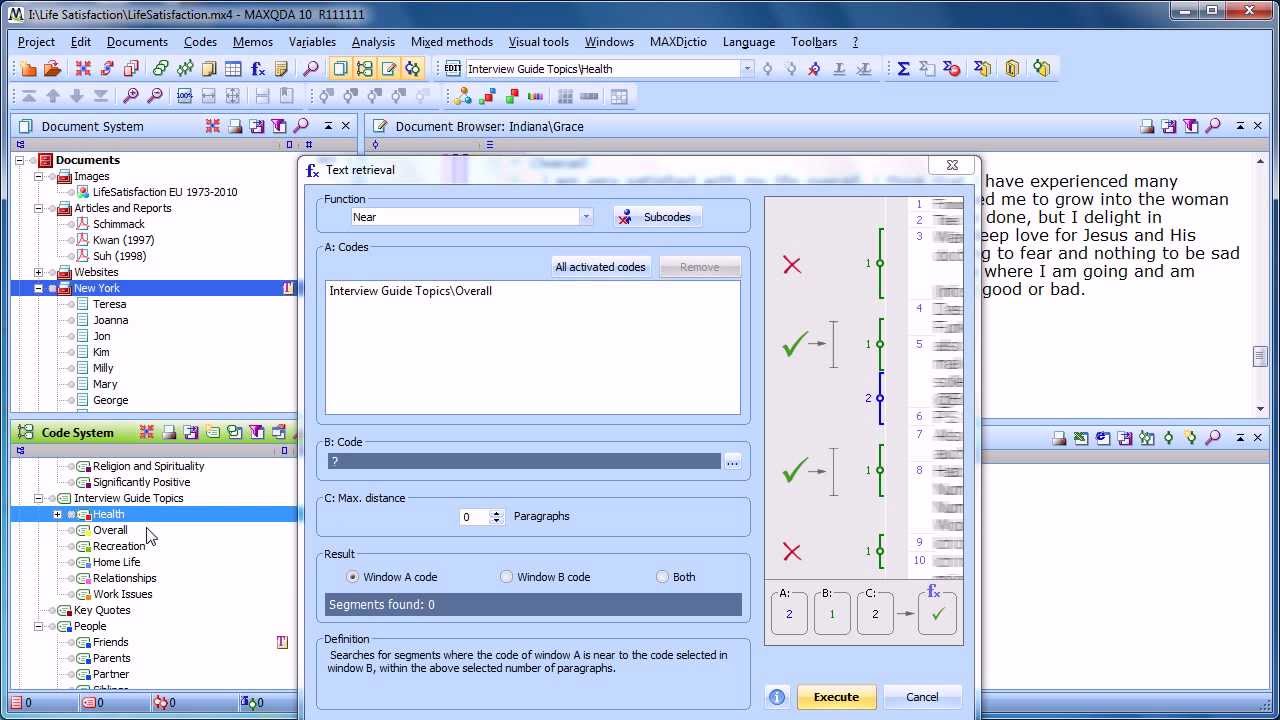
Task: Click the Sigma statistics toolbar icon
Action: (903, 69)
